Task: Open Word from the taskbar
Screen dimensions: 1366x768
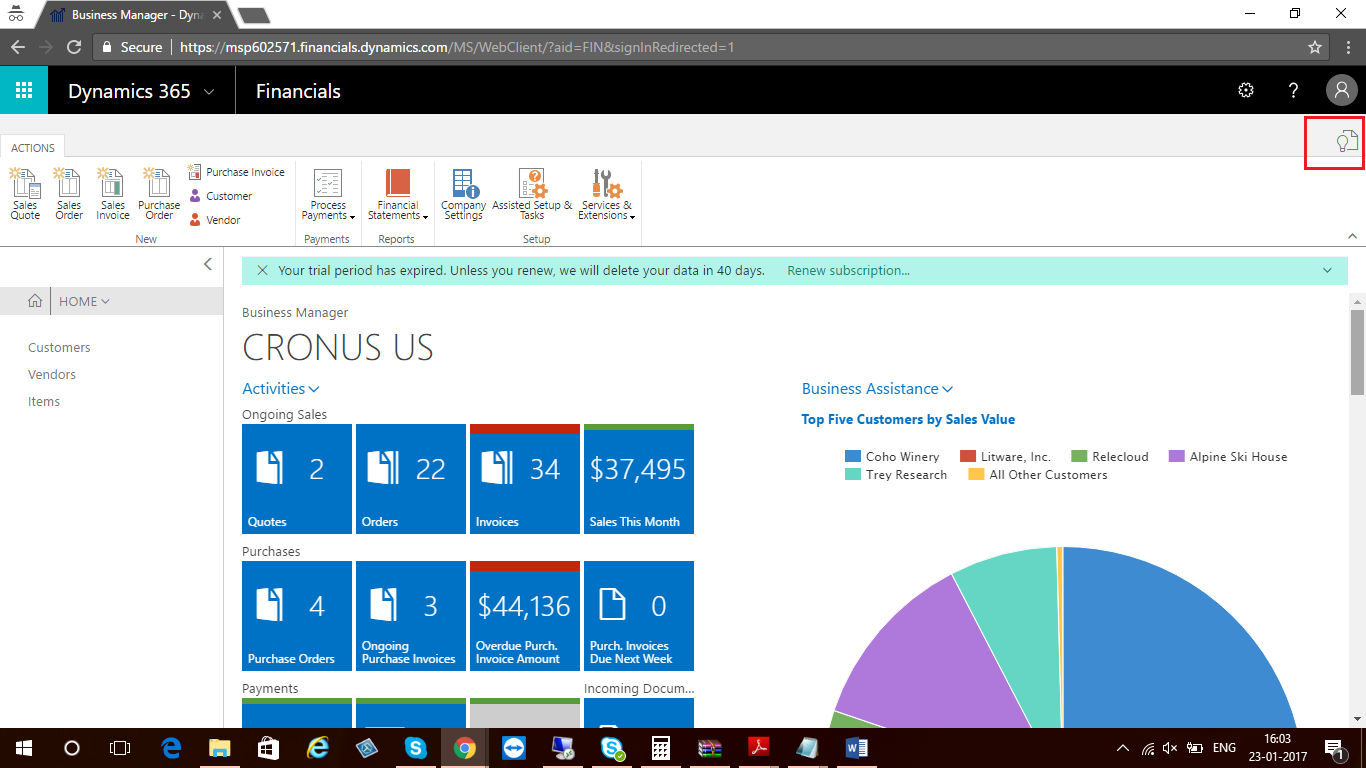Action: [856, 748]
